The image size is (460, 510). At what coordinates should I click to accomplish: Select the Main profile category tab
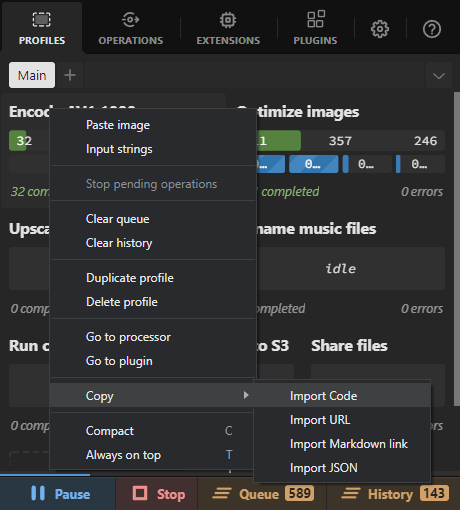point(32,75)
